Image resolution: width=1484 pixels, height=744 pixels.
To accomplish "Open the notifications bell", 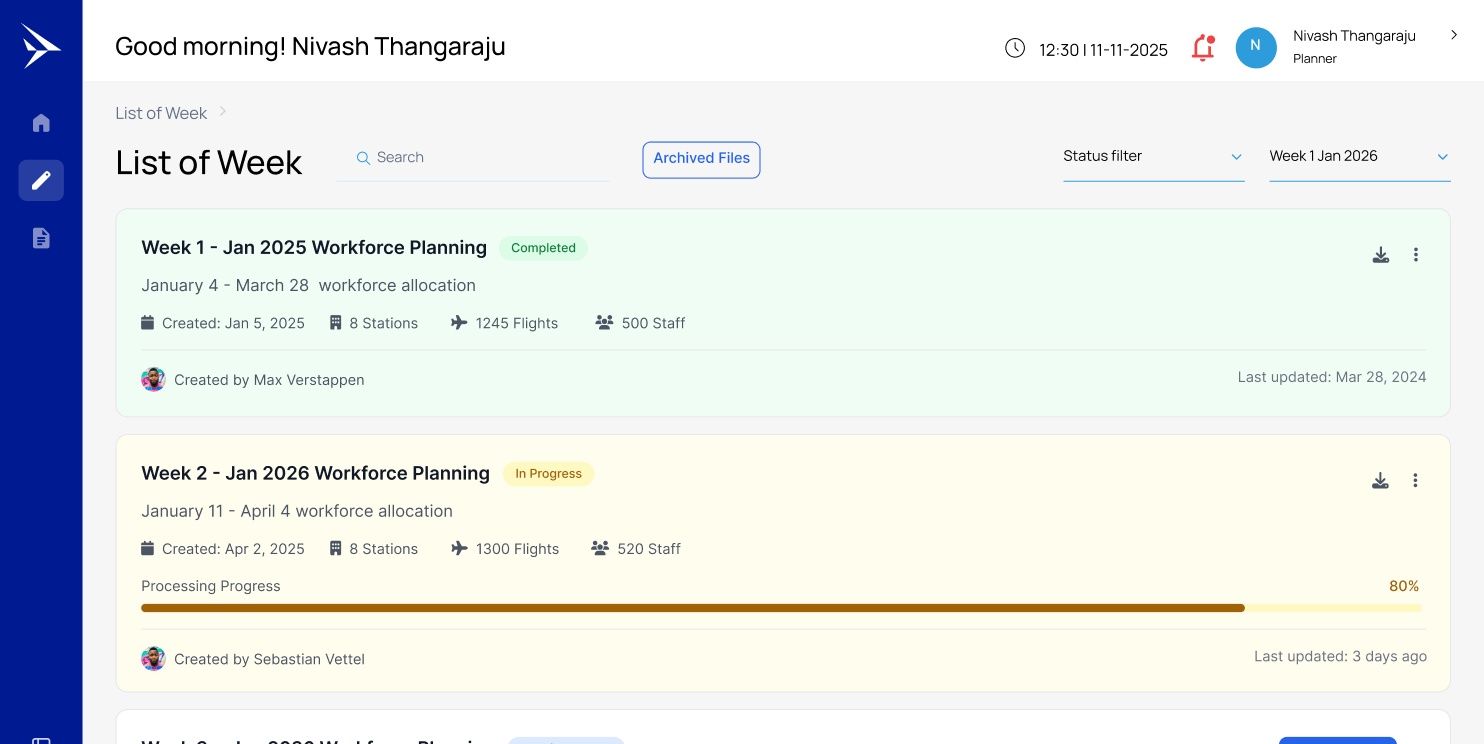I will (1203, 47).
